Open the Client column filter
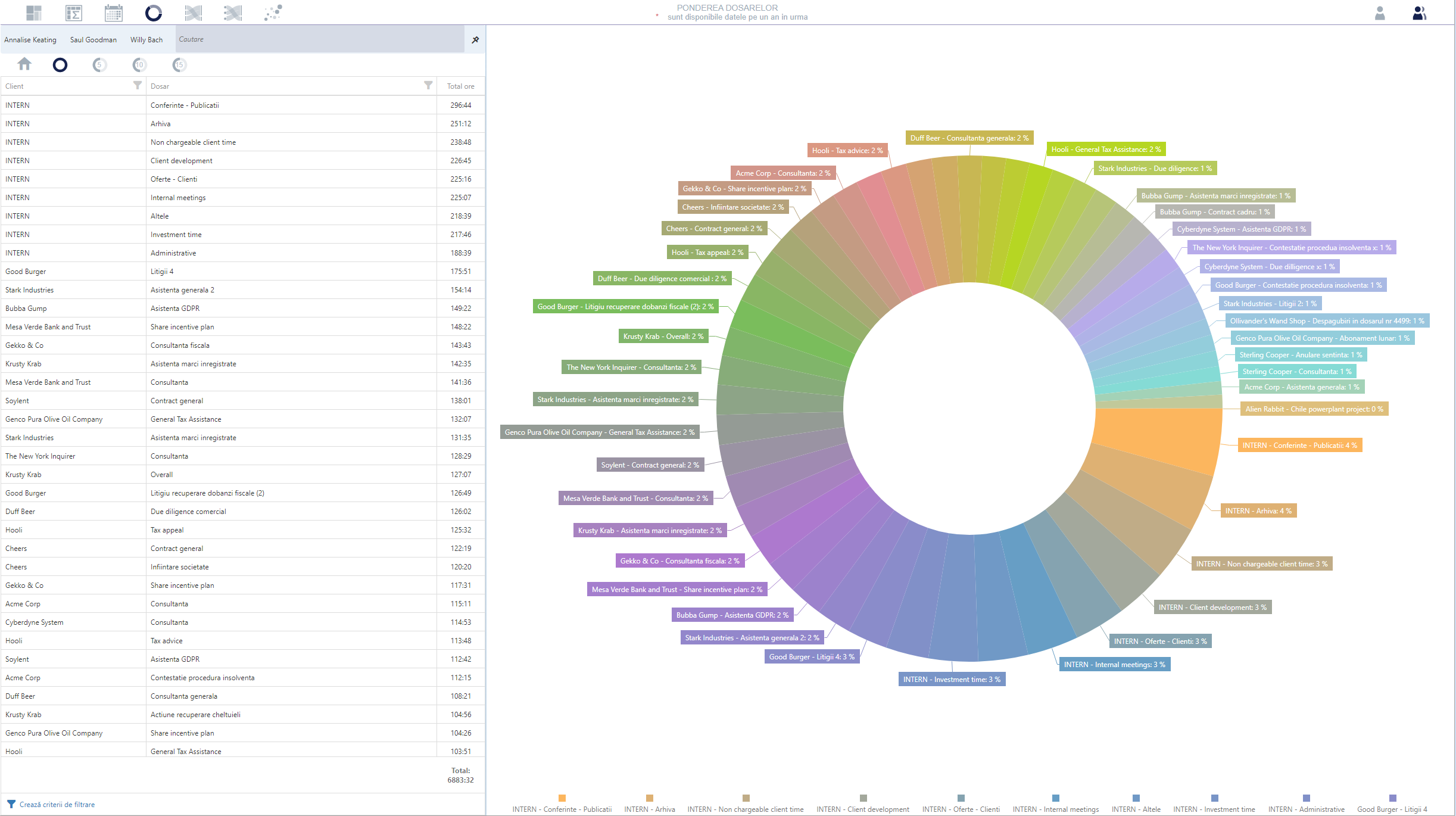 (138, 85)
